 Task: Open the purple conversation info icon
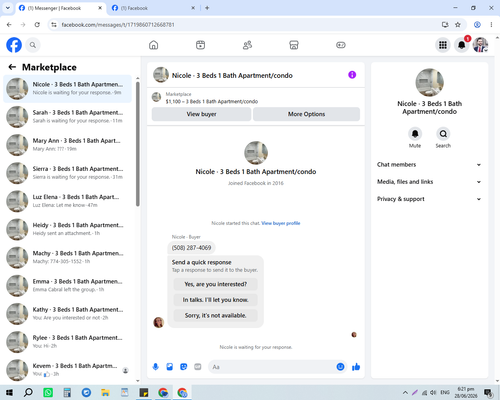tap(352, 75)
